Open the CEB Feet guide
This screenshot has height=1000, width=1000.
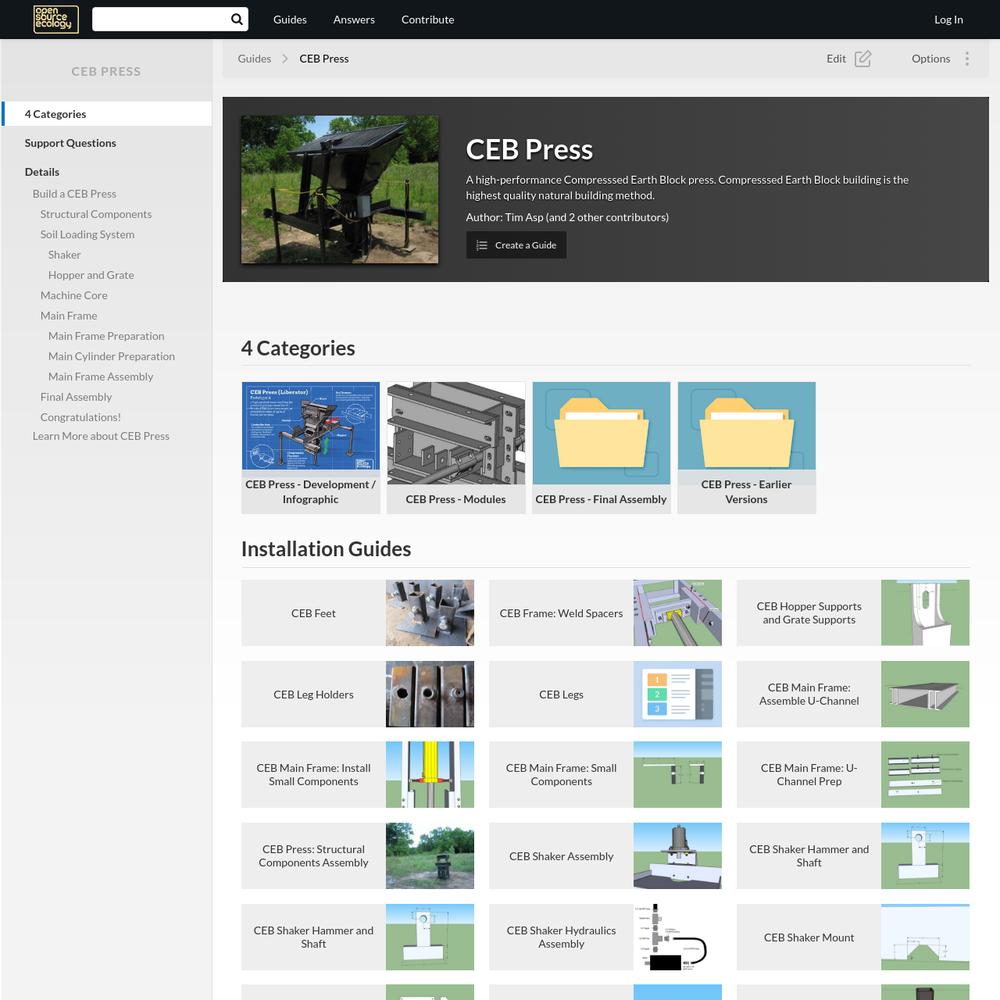coord(358,613)
